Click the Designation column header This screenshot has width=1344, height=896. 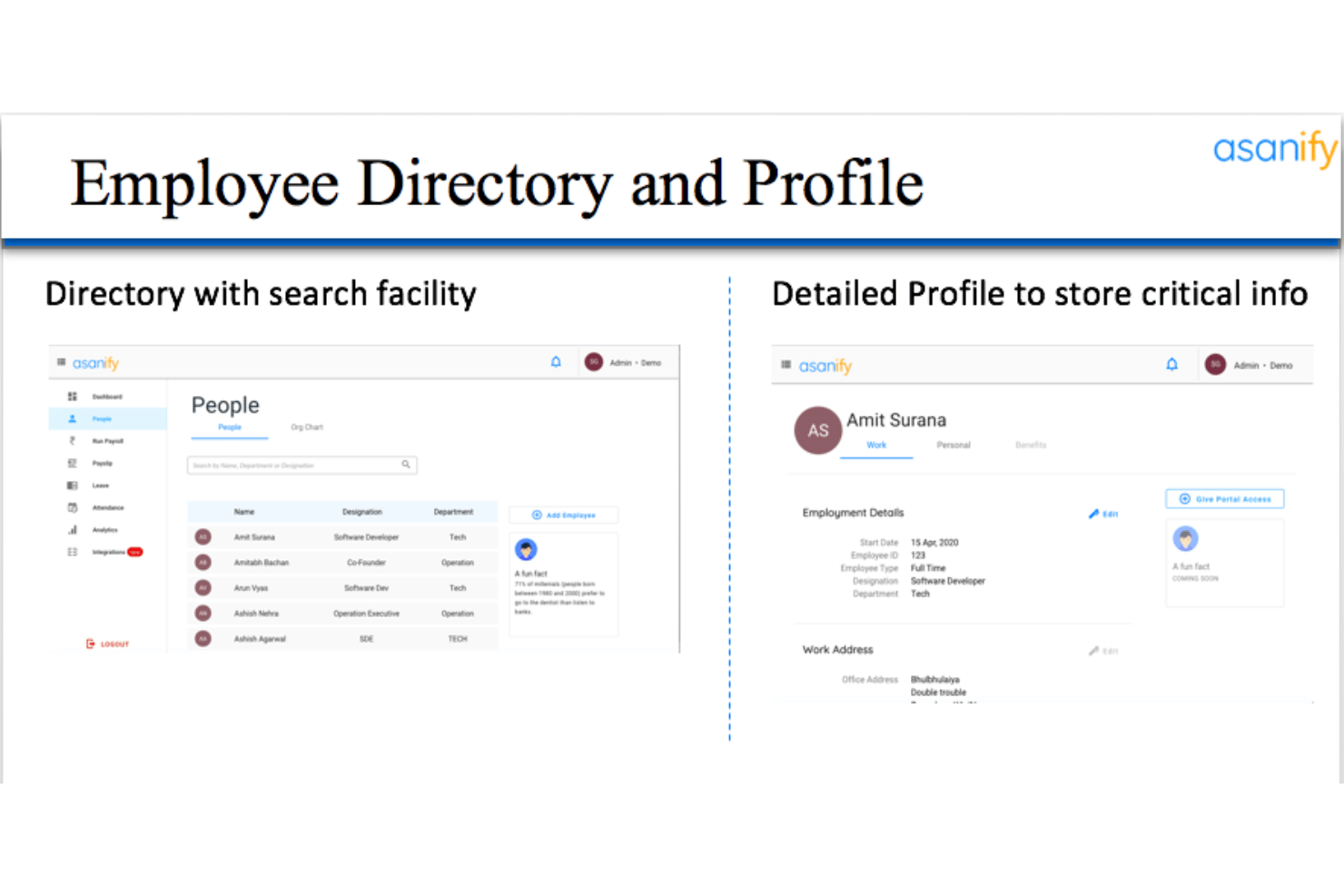(362, 512)
